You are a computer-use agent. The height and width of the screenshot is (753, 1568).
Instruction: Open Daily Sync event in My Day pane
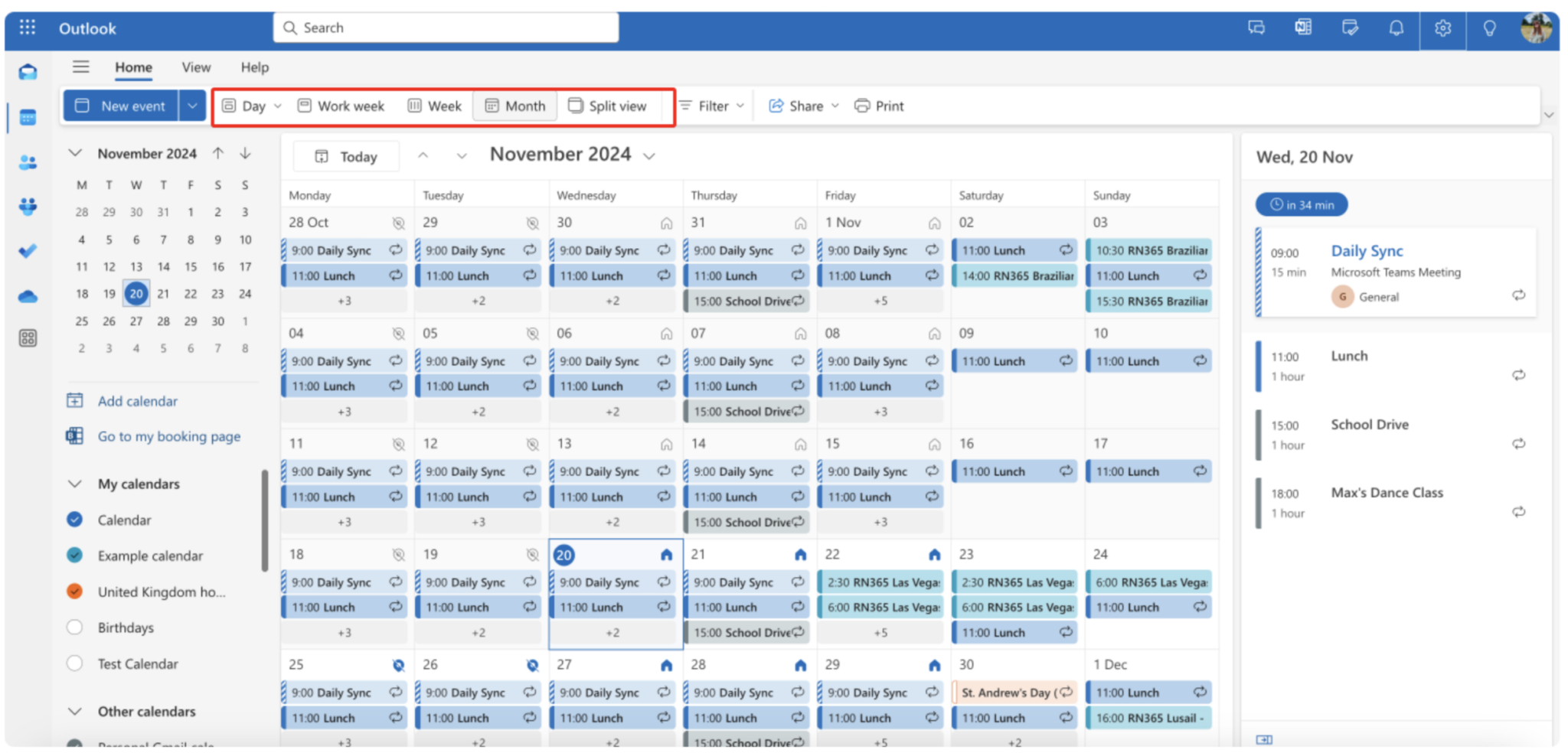coord(1395,272)
